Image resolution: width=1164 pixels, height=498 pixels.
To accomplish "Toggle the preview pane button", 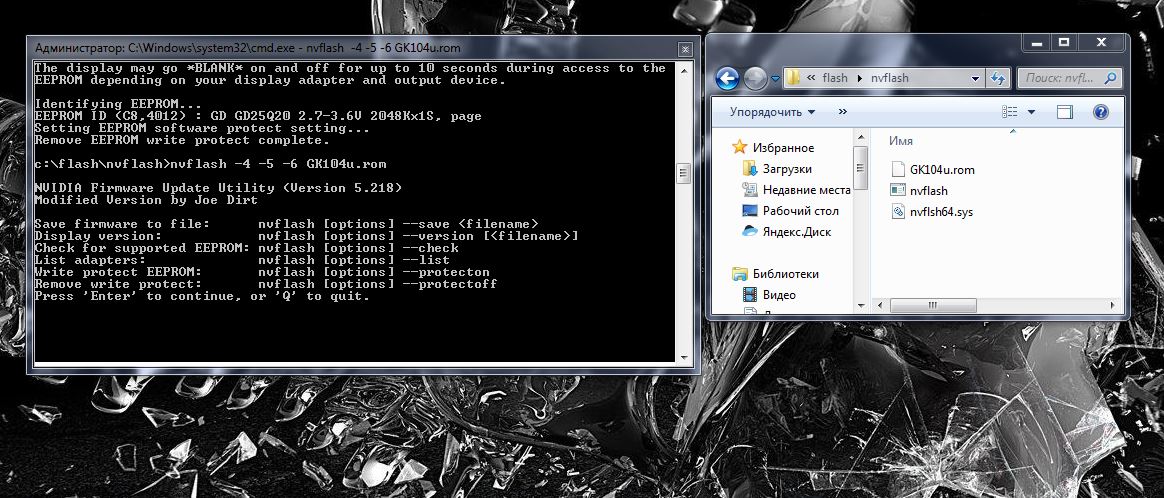I will 1065,112.
